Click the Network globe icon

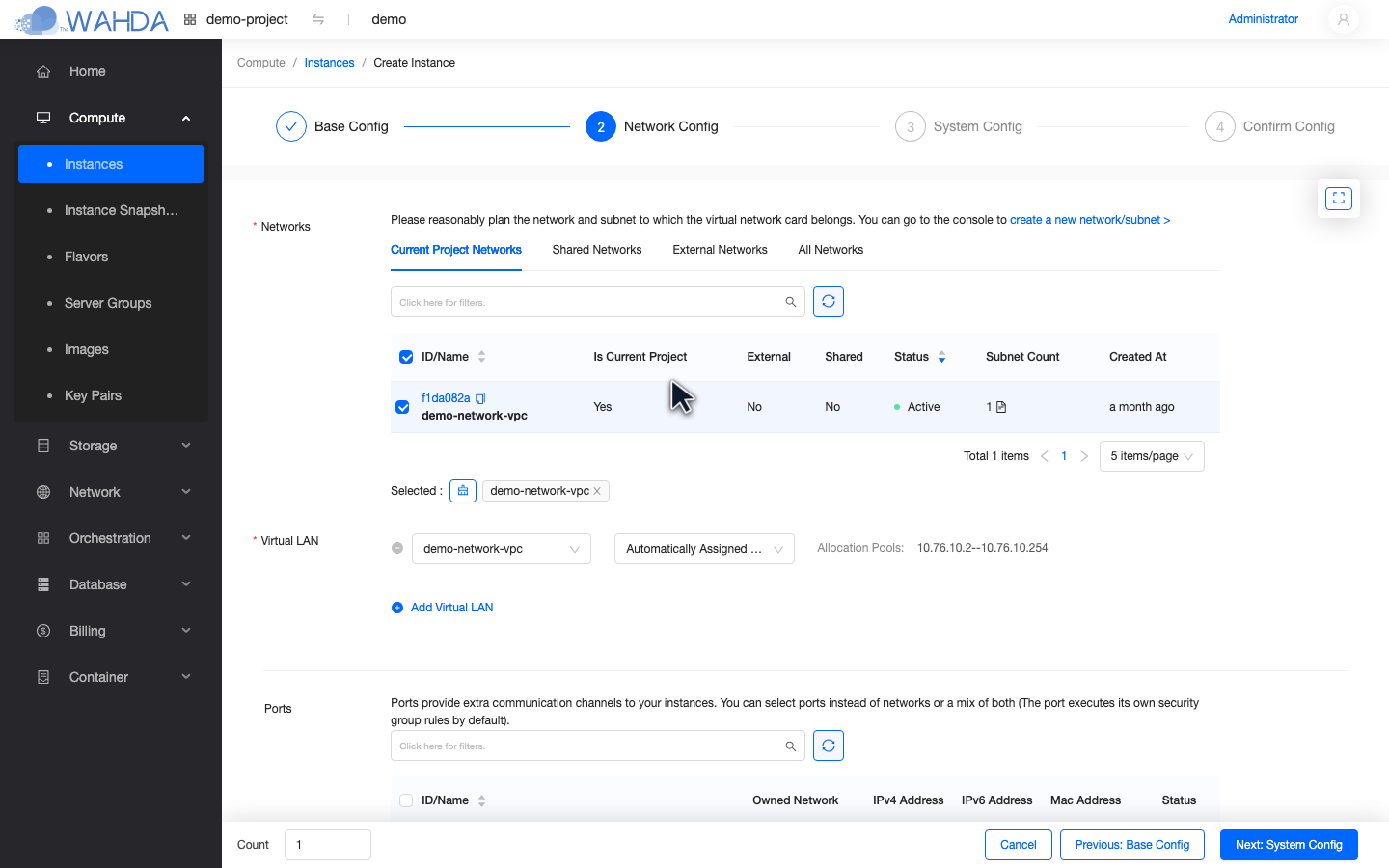[x=43, y=492]
